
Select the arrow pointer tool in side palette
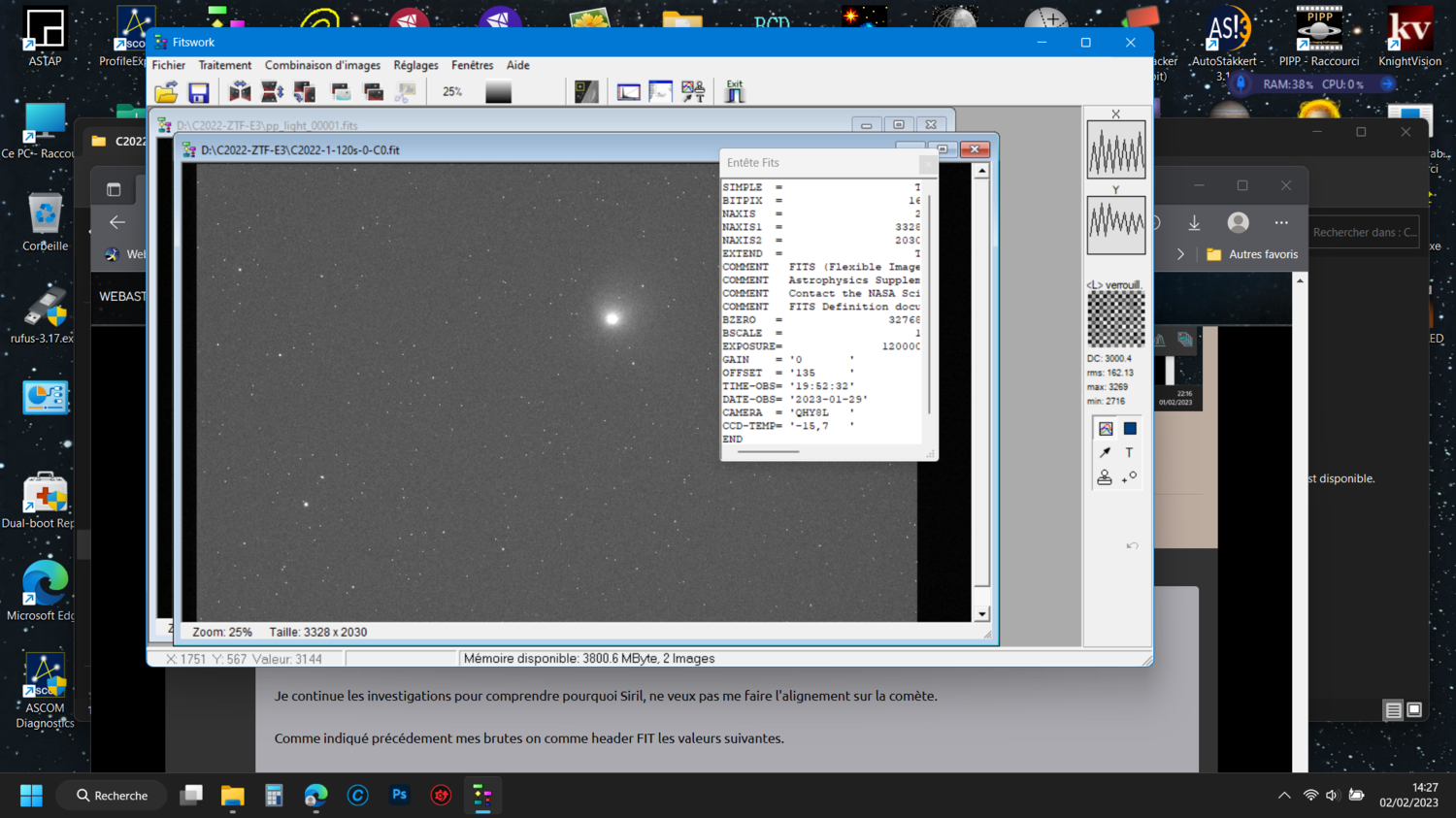(1106, 453)
